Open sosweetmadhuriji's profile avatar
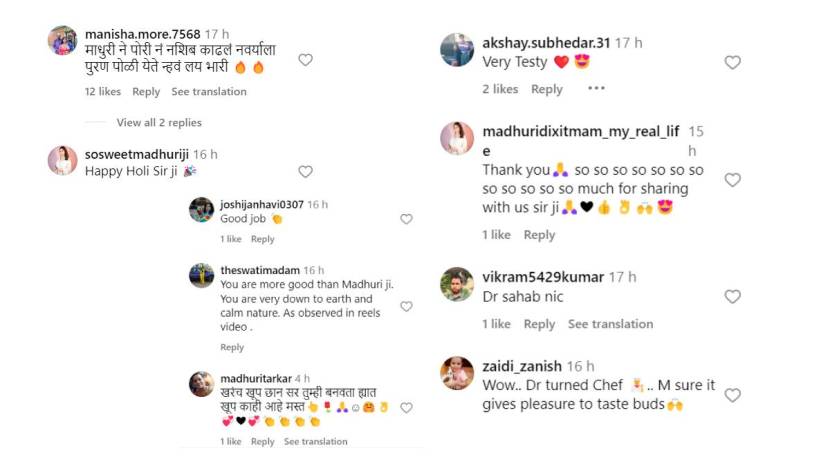Viewport: 830px width, 466px height. 62,160
